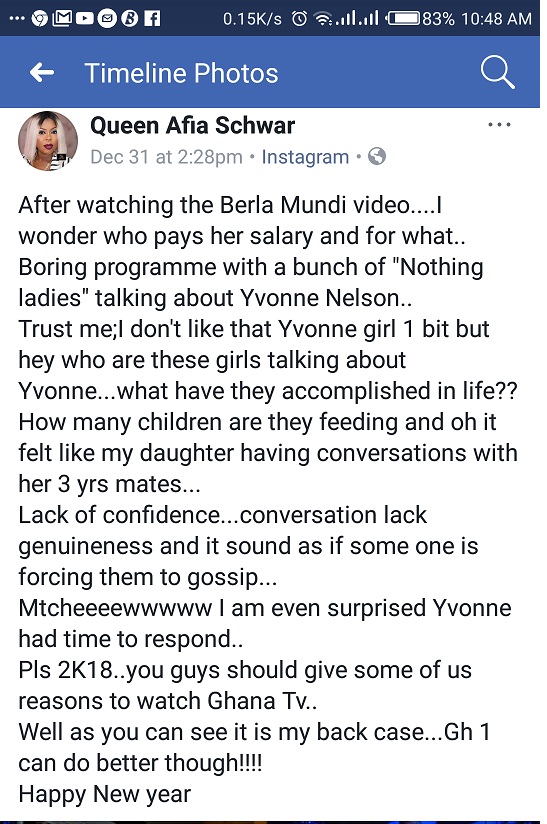Viewport: 547px width, 824px height.
Task: Tap the public globe privacy icon
Action: pos(377,156)
